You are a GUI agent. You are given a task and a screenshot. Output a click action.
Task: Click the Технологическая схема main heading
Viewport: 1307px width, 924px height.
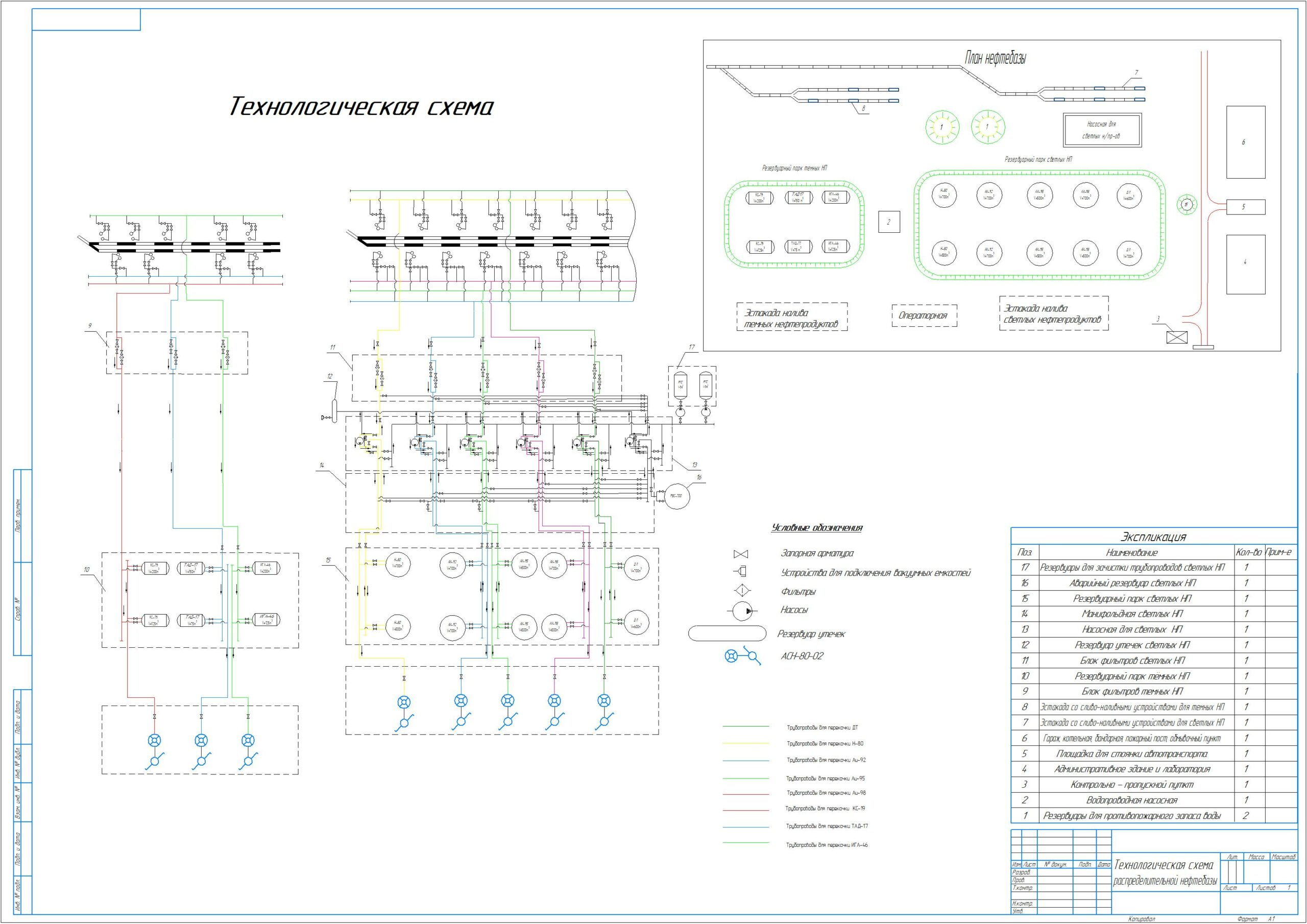pos(361,107)
